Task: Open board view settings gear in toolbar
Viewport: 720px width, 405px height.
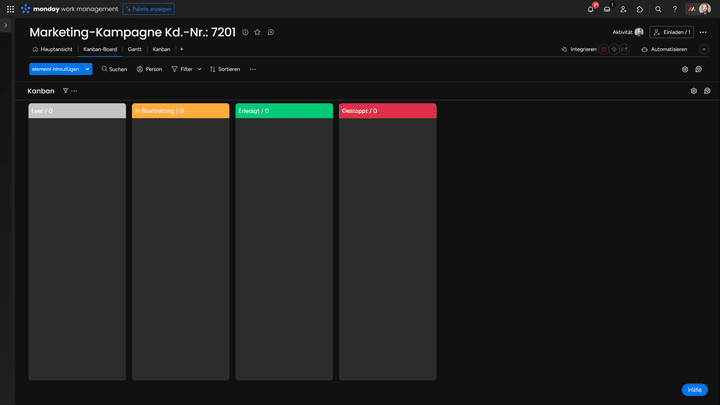Action: tap(685, 69)
